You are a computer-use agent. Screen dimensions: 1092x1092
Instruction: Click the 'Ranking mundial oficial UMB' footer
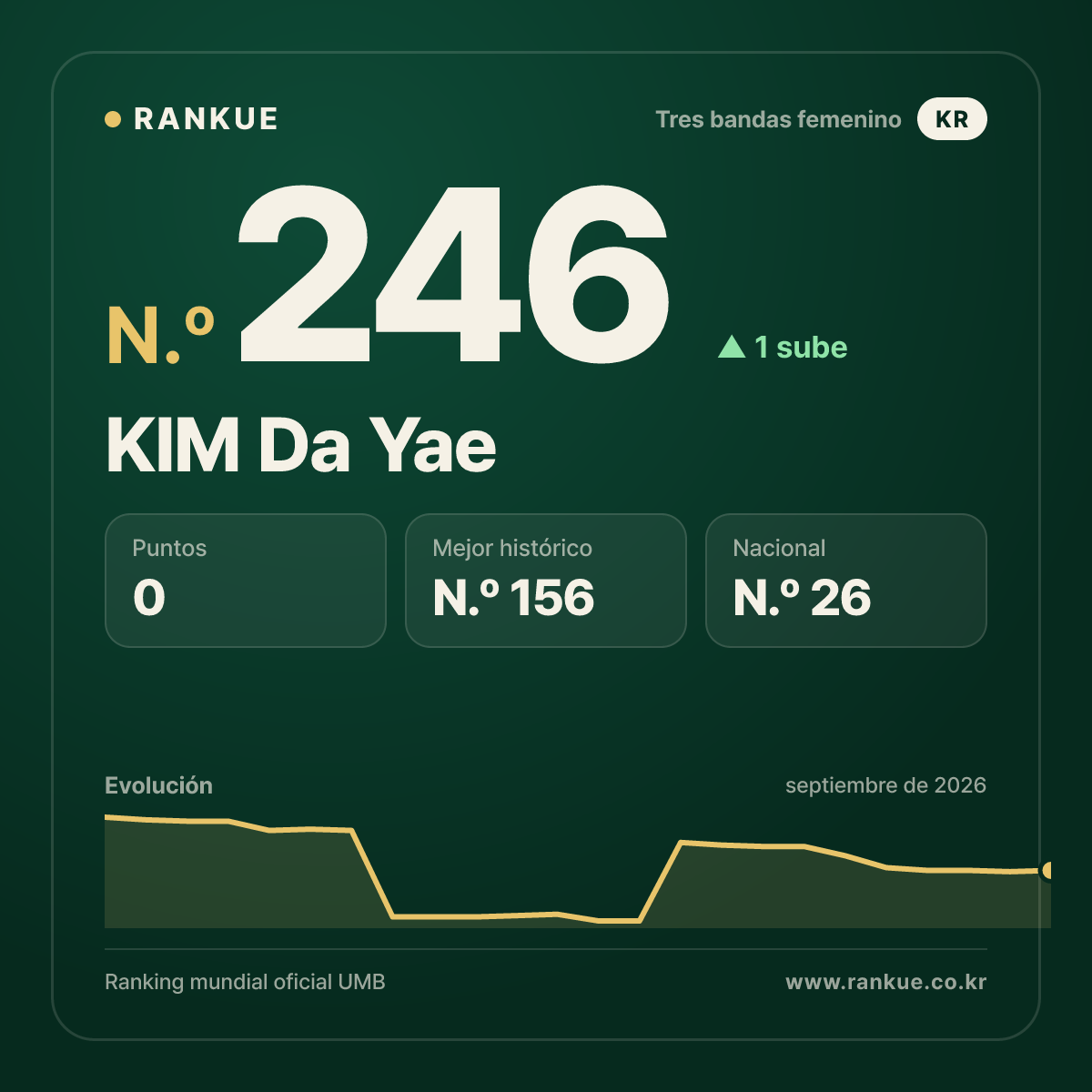tap(245, 982)
